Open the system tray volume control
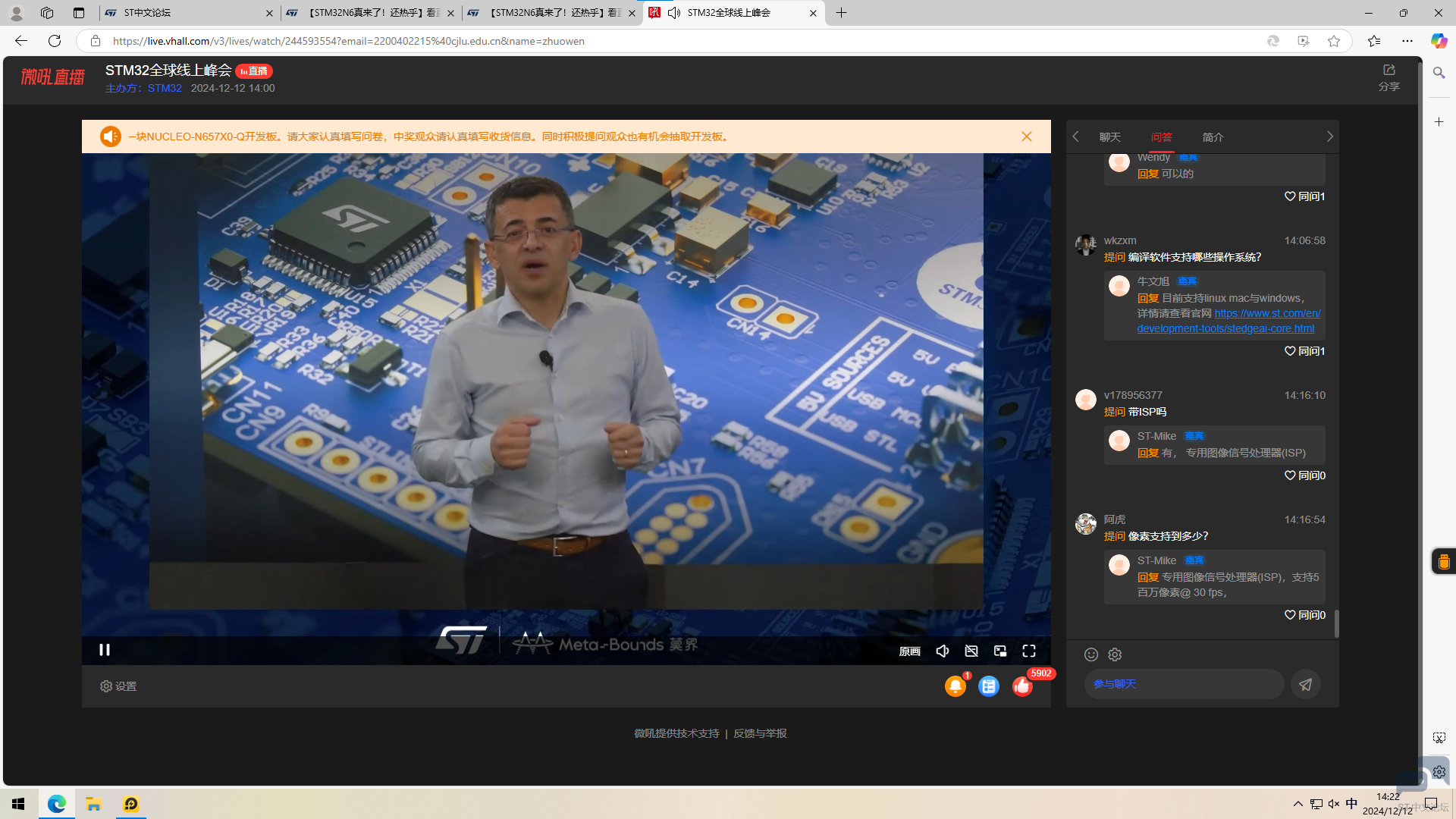Screen dimensions: 1456x819 [1334, 804]
